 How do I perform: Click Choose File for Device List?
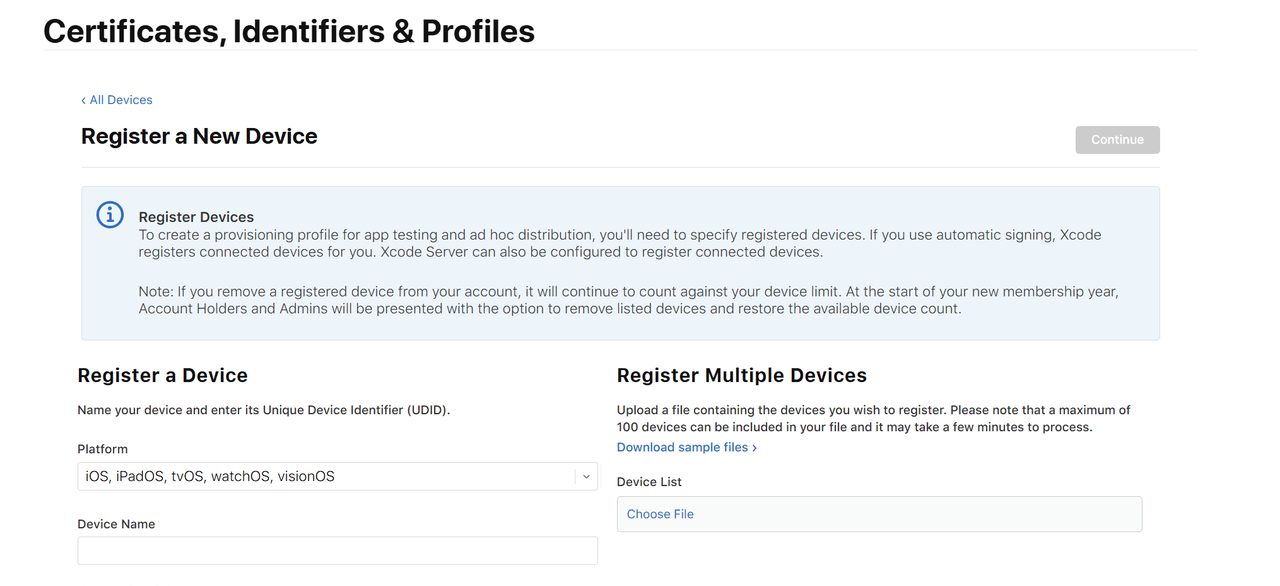(660, 514)
